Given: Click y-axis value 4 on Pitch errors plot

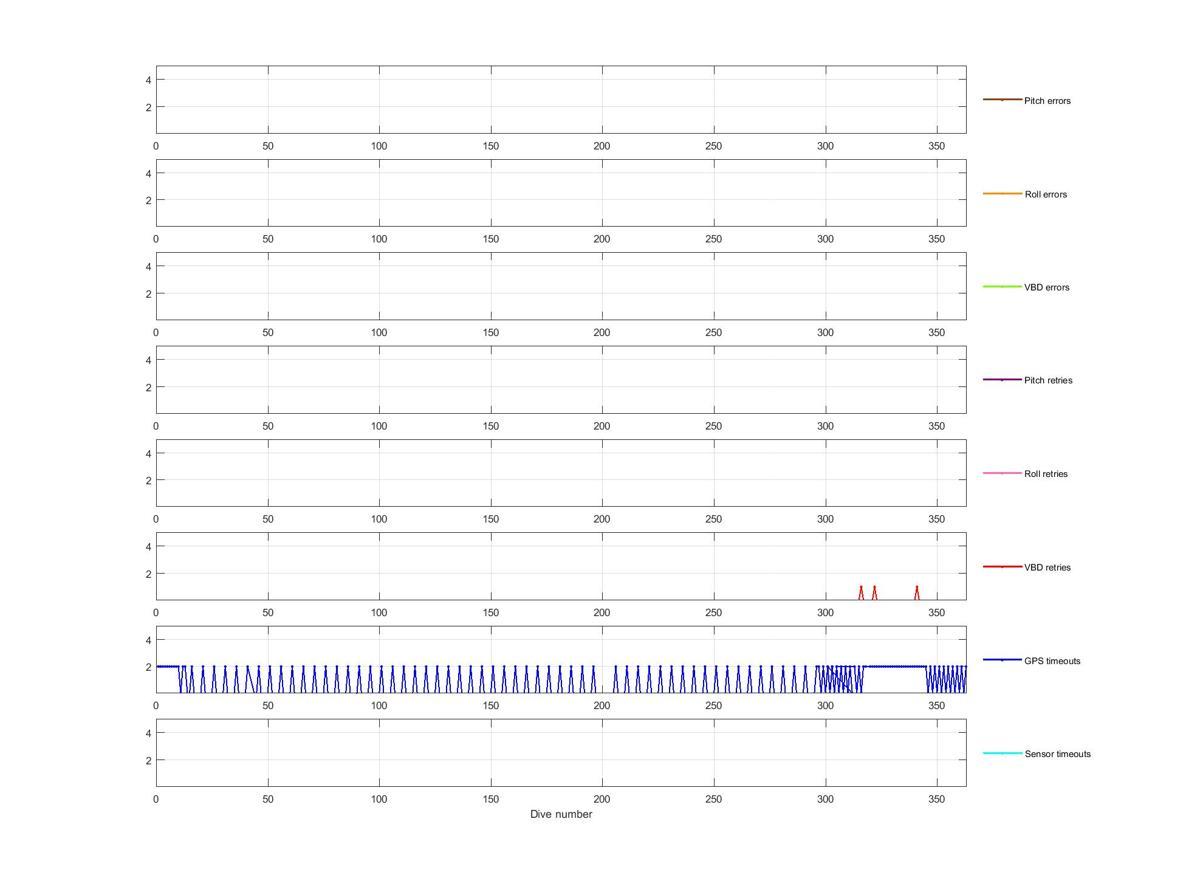Looking at the screenshot, I should [x=148, y=79].
